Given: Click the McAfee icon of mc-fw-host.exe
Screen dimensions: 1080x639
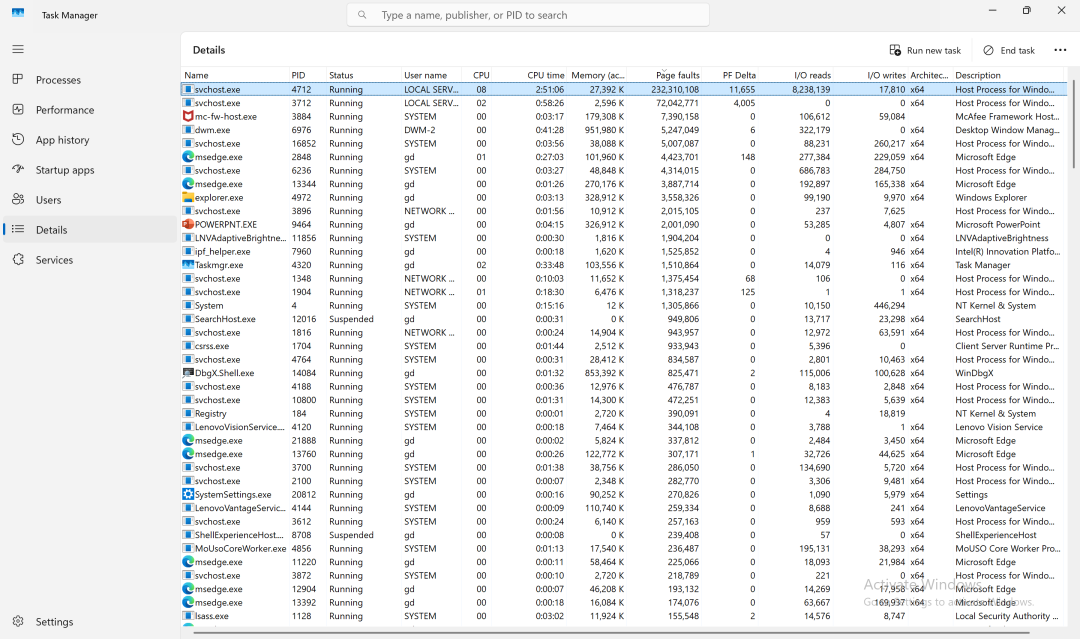Looking at the screenshot, I should [x=188, y=116].
